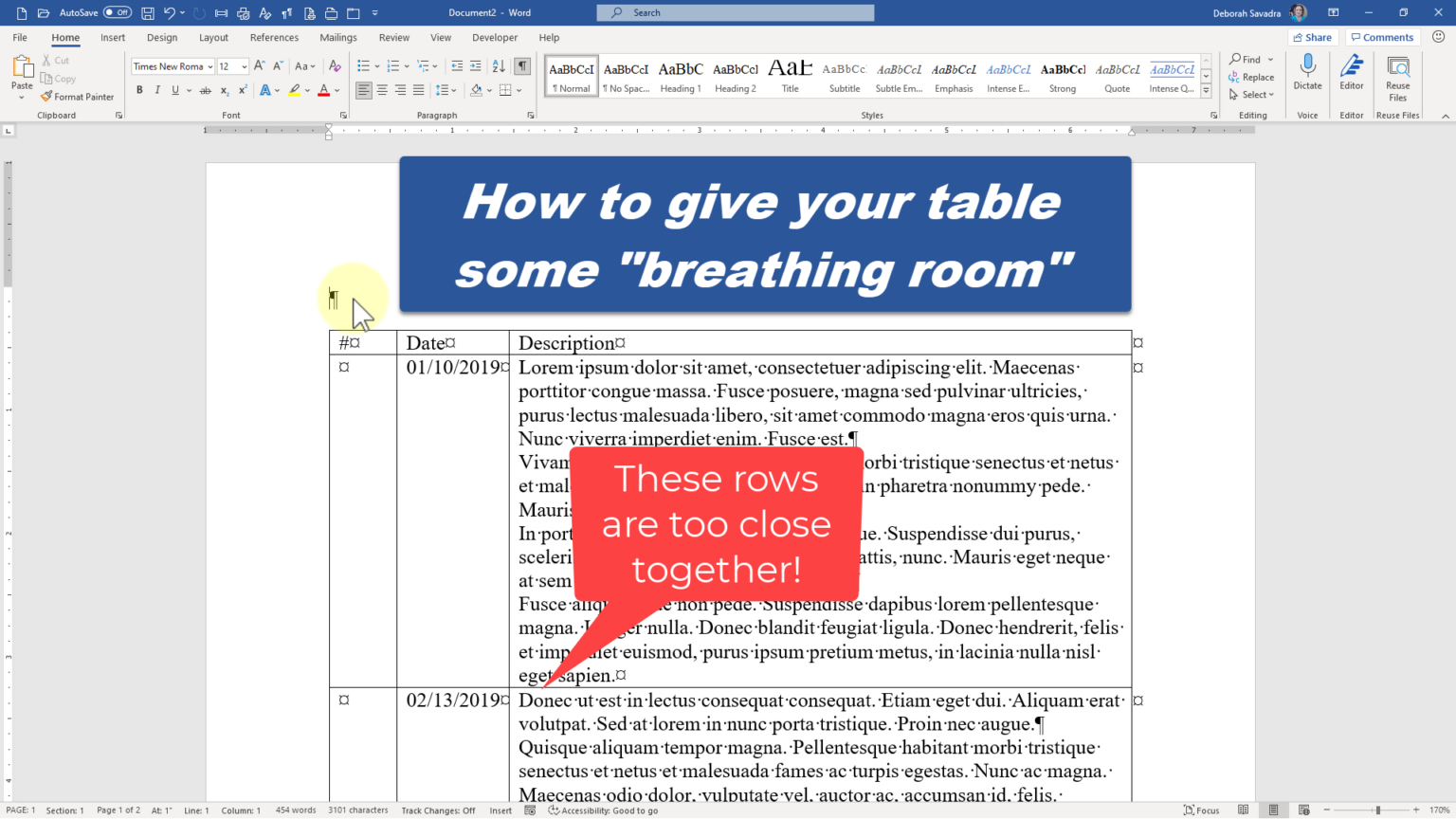Clear all formatting from selection
This screenshot has width=1456, height=819.
tap(335, 65)
